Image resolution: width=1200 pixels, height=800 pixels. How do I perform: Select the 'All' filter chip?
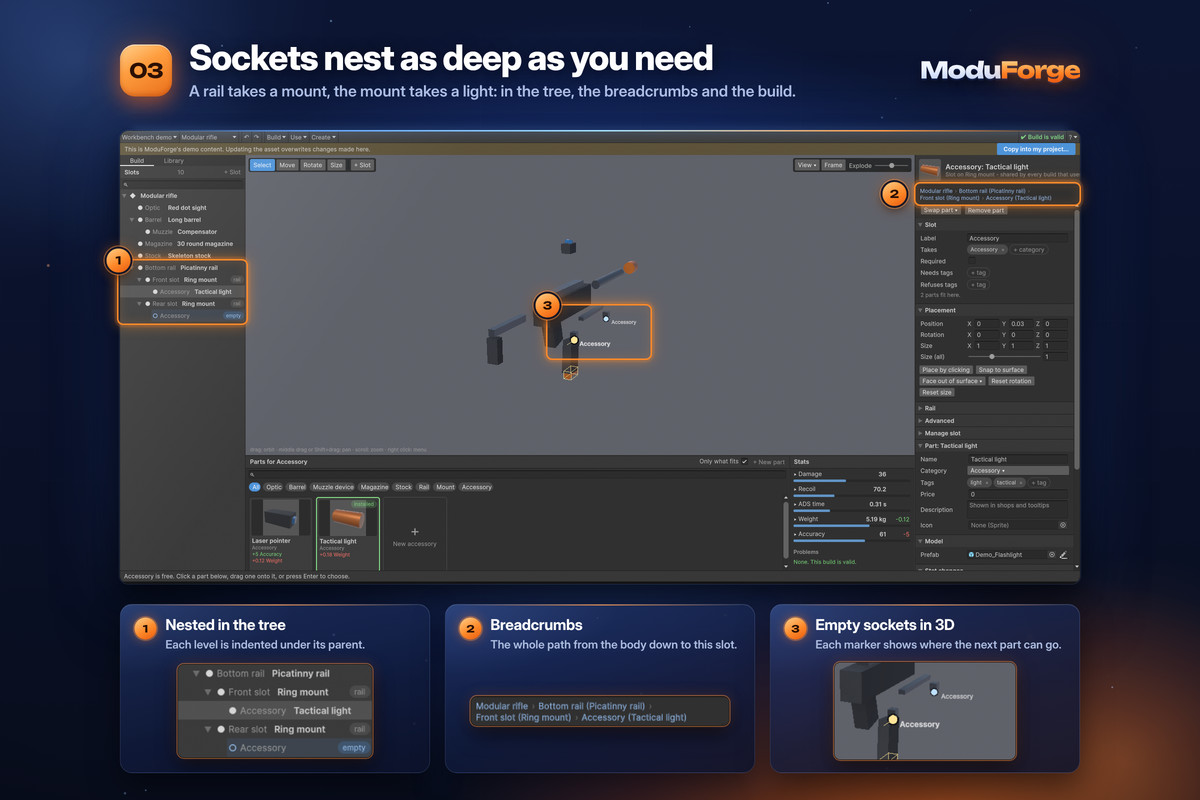(x=255, y=487)
